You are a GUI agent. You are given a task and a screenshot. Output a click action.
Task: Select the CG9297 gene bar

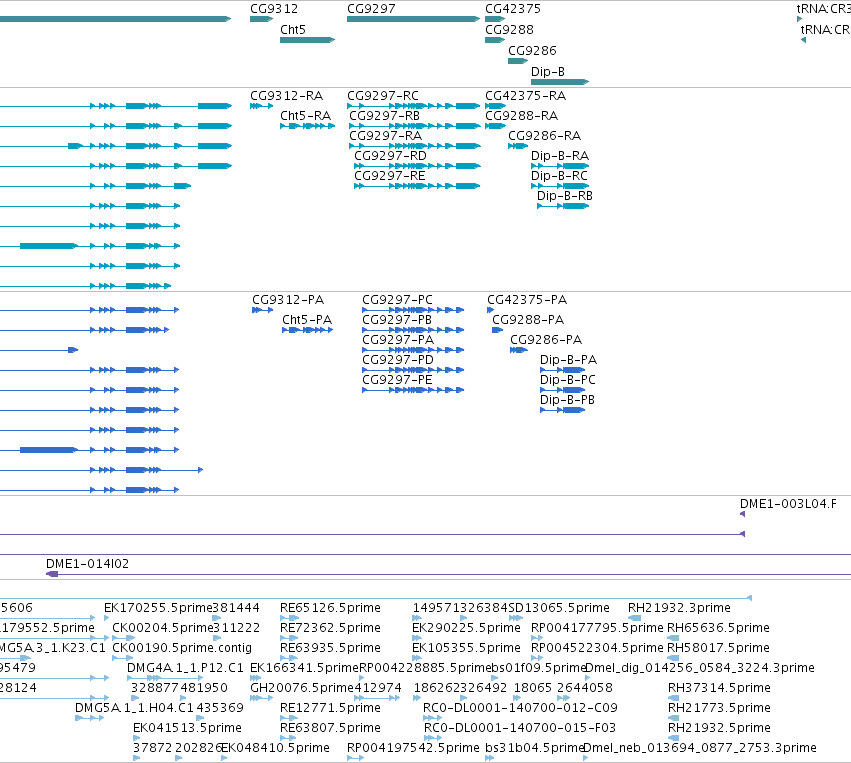(413, 19)
